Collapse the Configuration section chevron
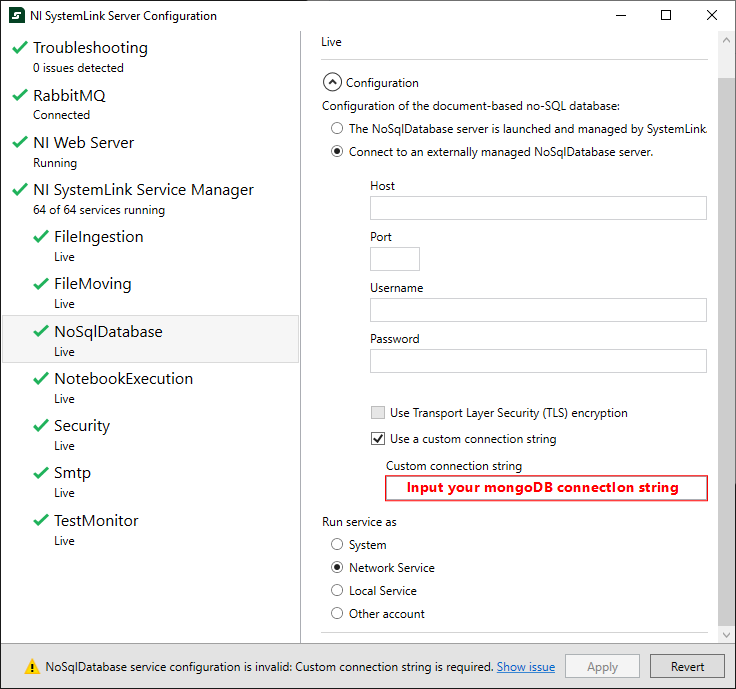 [x=332, y=82]
